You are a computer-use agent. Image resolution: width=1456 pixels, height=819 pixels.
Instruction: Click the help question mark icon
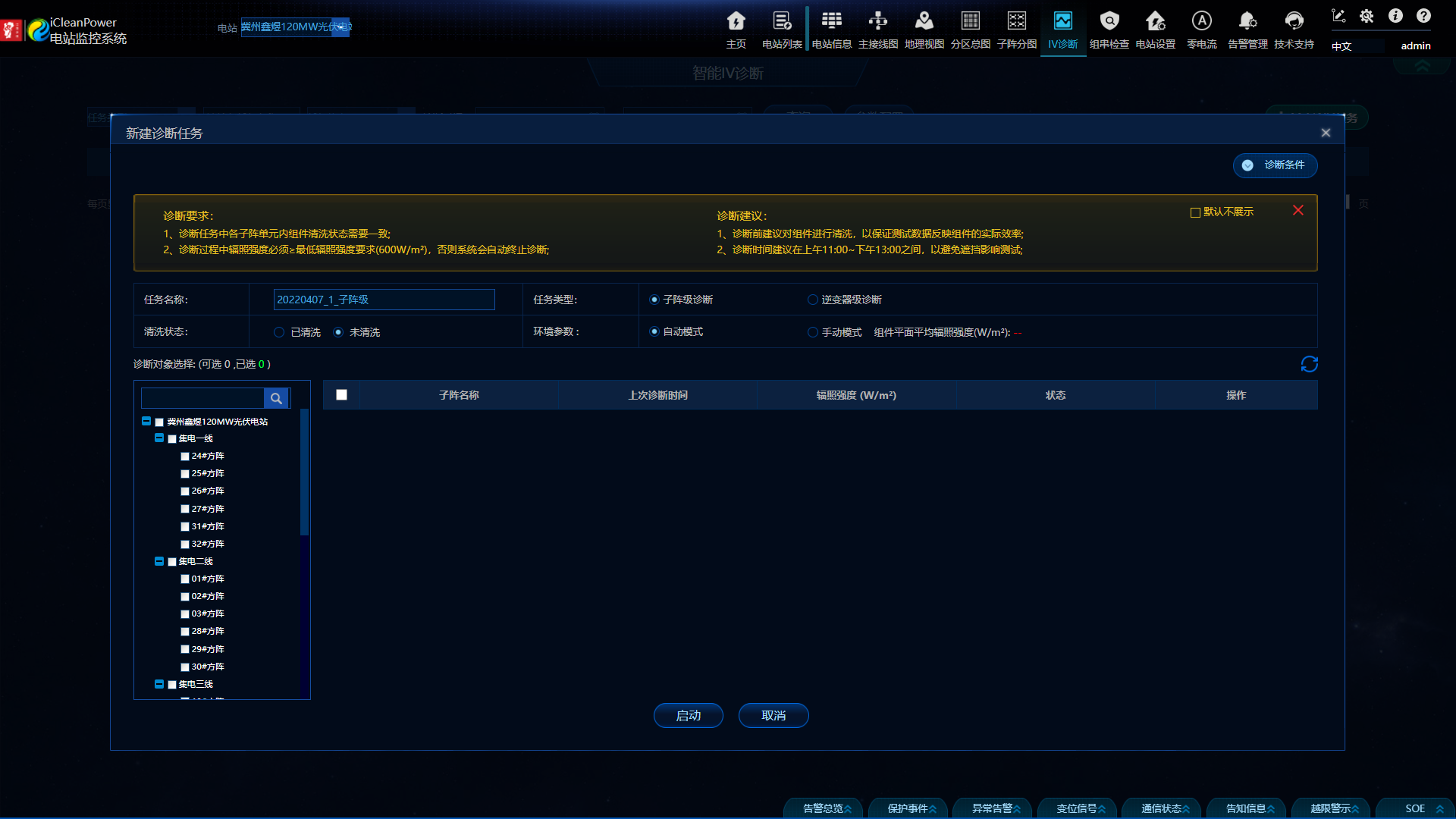coord(1424,16)
